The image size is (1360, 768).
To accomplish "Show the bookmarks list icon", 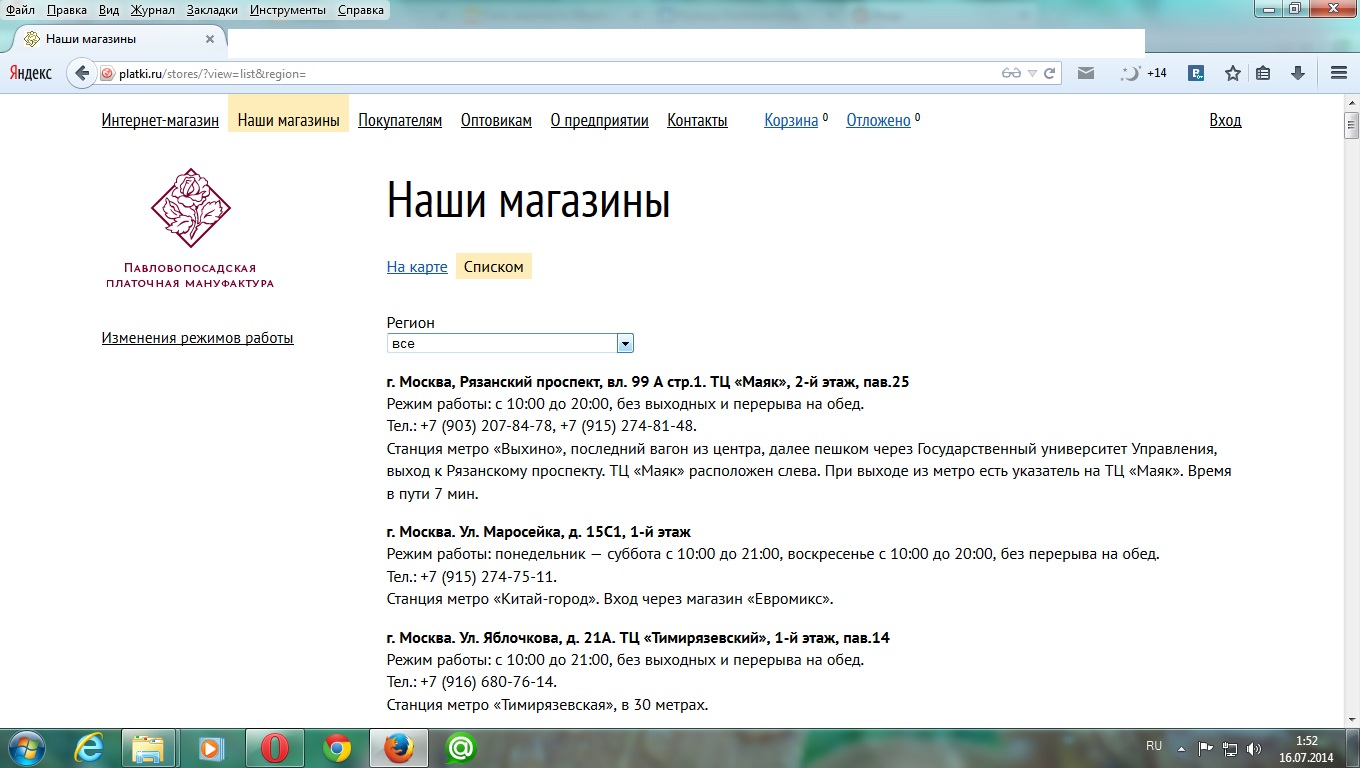I will (x=1263, y=73).
